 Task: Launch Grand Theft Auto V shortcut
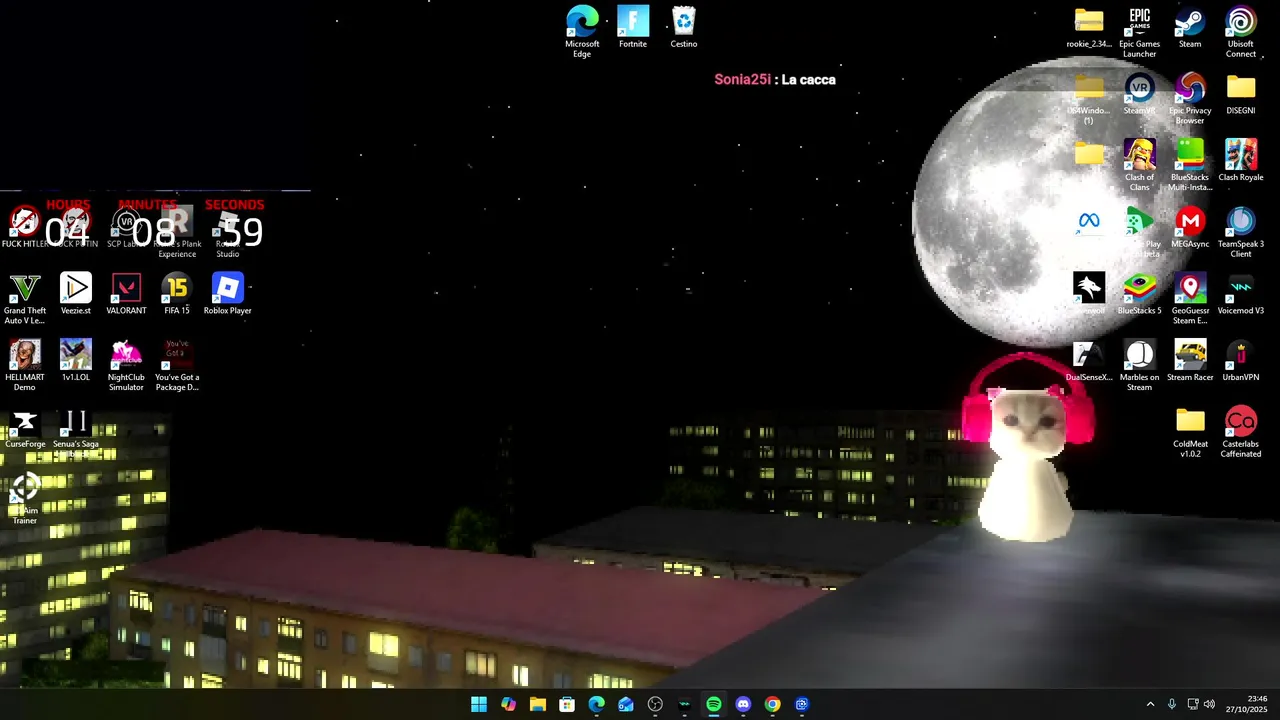[x=25, y=299]
